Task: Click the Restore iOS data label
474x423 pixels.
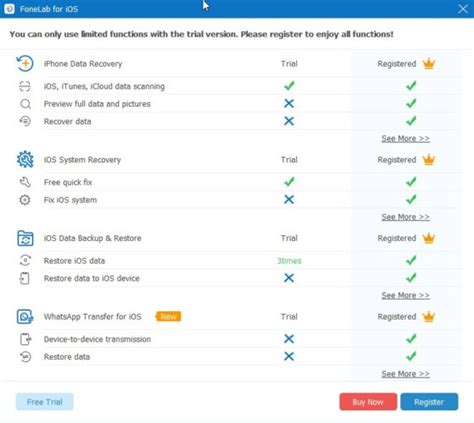Action: pos(74,261)
